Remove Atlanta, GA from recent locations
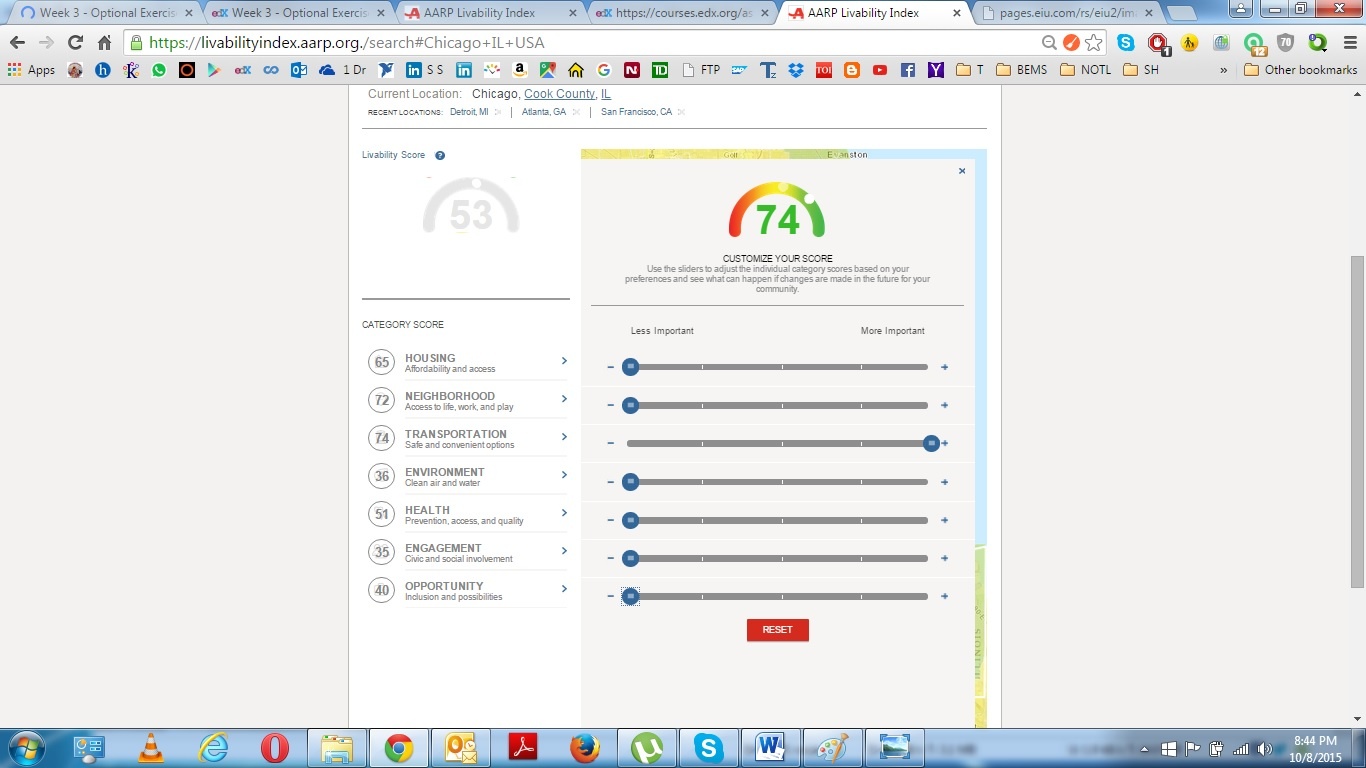This screenshot has height=768, width=1366. click(576, 112)
